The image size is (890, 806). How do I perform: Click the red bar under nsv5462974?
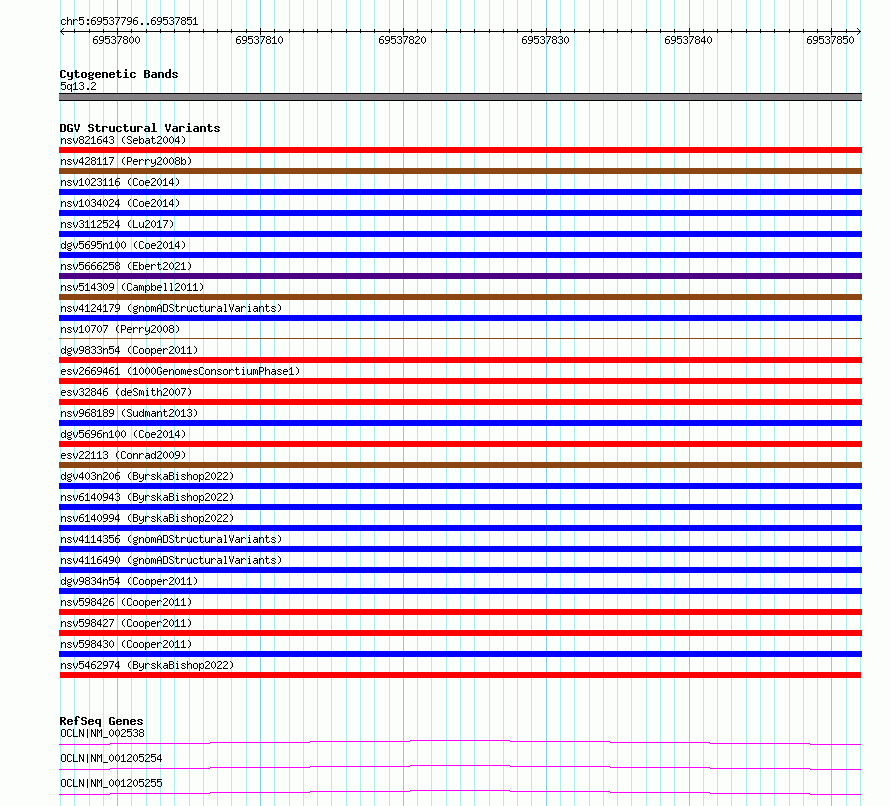(x=460, y=675)
